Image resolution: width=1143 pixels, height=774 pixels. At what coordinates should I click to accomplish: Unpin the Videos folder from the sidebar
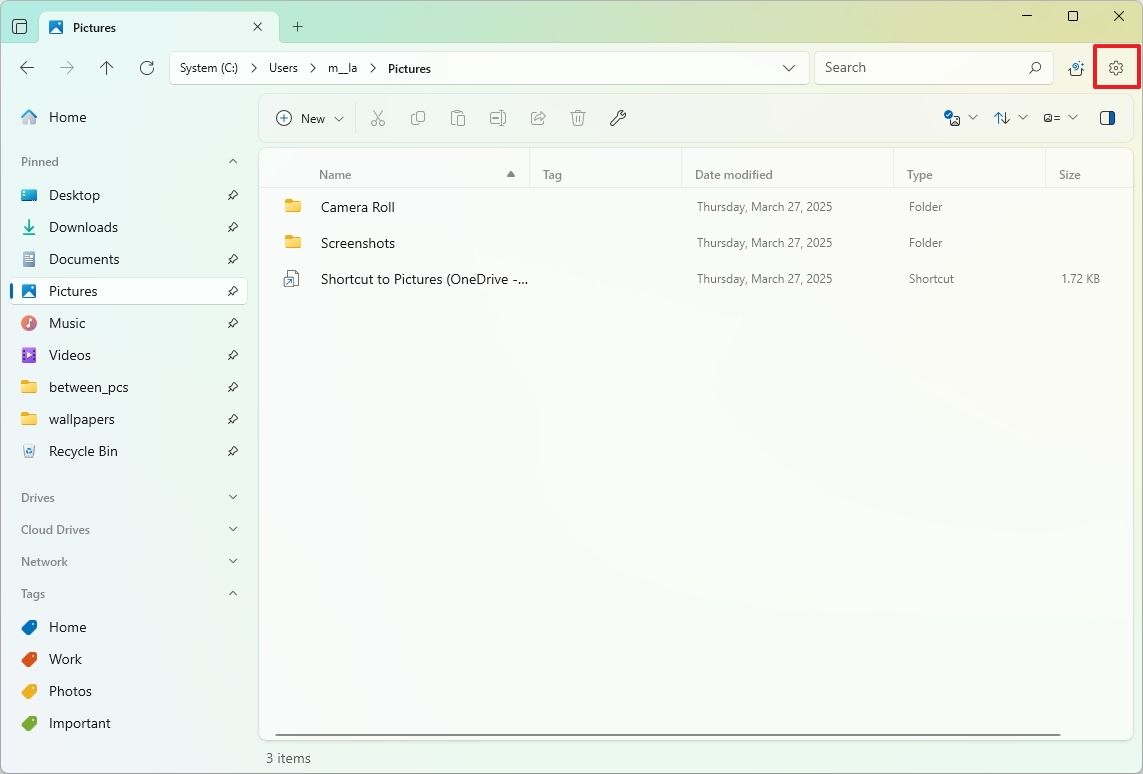click(232, 355)
